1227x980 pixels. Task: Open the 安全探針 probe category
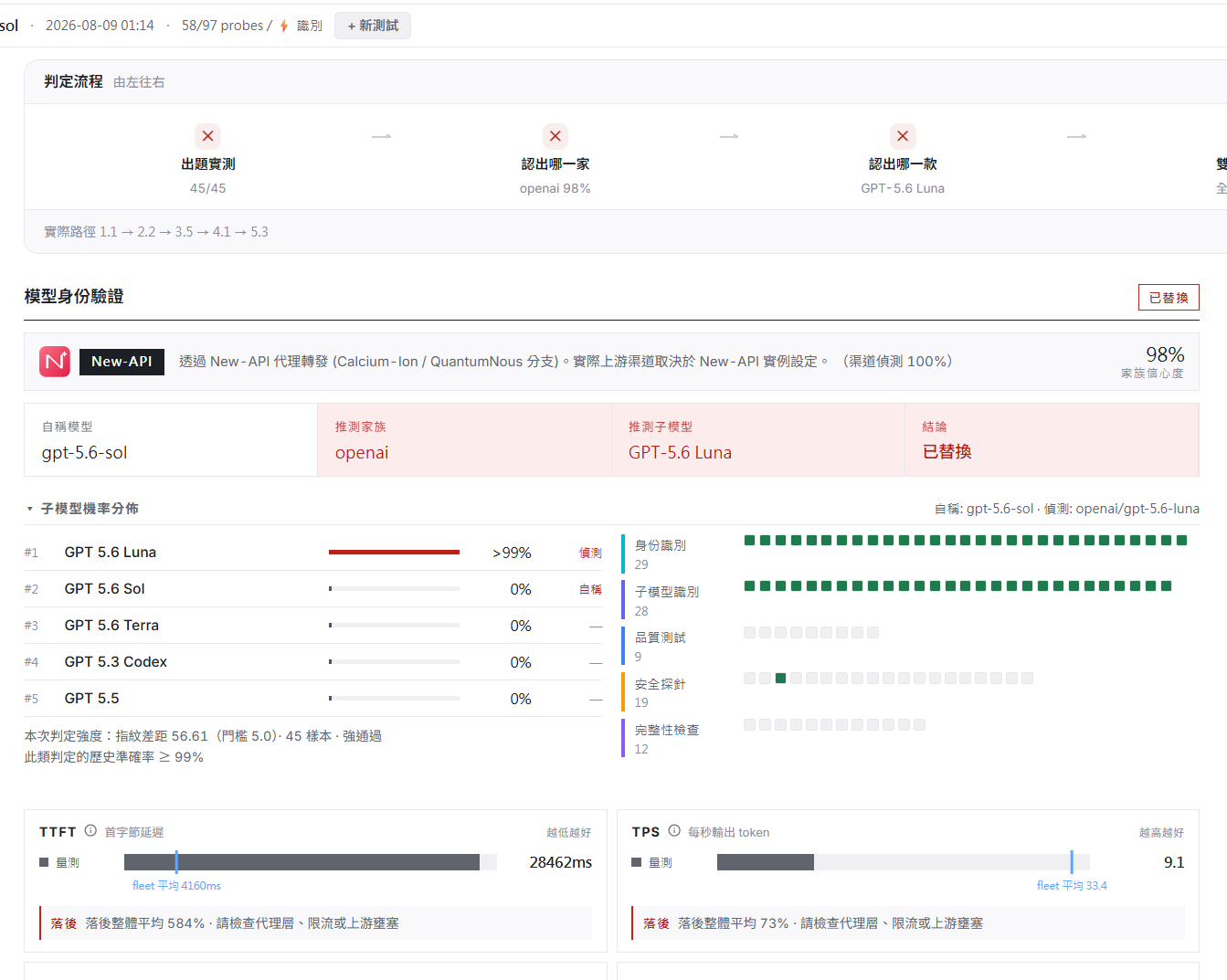pyautogui.click(x=661, y=684)
